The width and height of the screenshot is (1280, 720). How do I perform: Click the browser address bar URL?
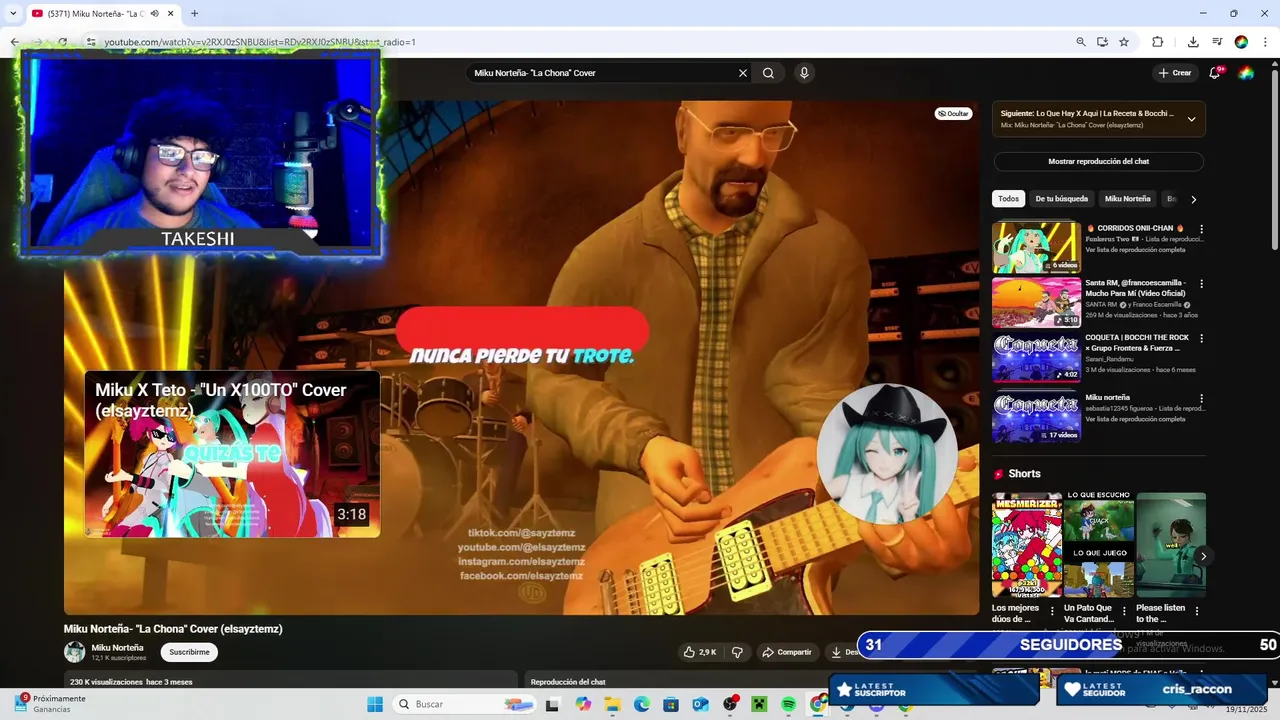260,42
